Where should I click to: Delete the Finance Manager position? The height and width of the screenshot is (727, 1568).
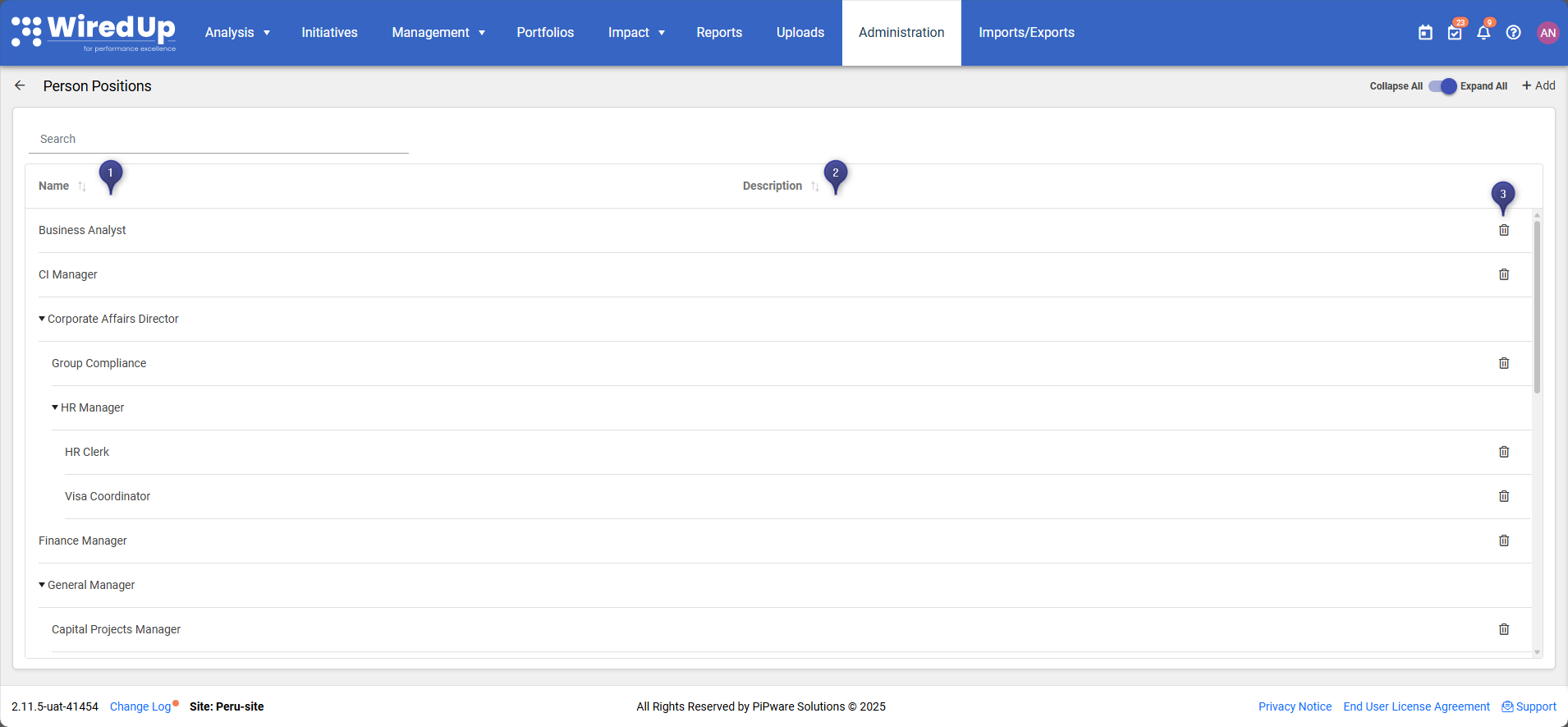tap(1504, 541)
